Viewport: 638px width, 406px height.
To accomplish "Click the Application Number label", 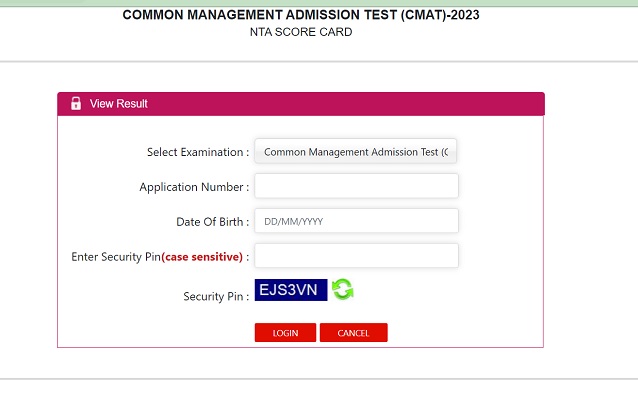I will pos(193,187).
